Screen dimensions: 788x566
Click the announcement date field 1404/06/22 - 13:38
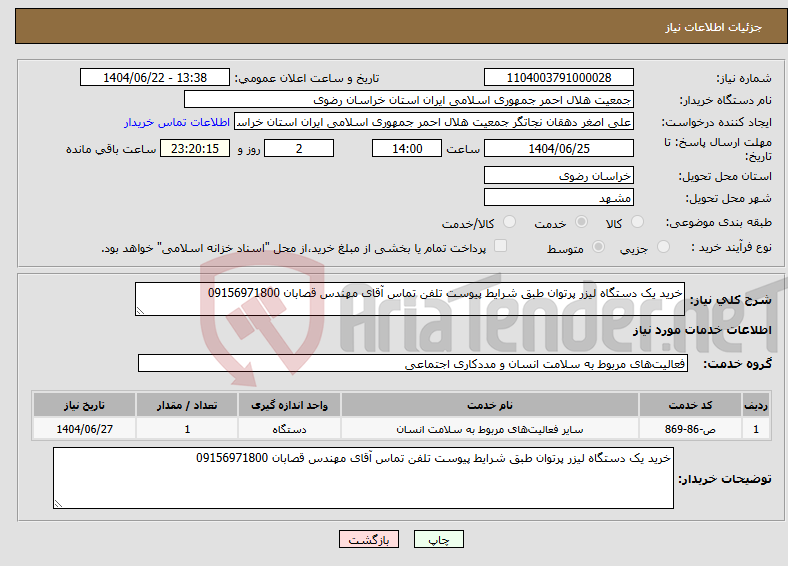(x=155, y=77)
